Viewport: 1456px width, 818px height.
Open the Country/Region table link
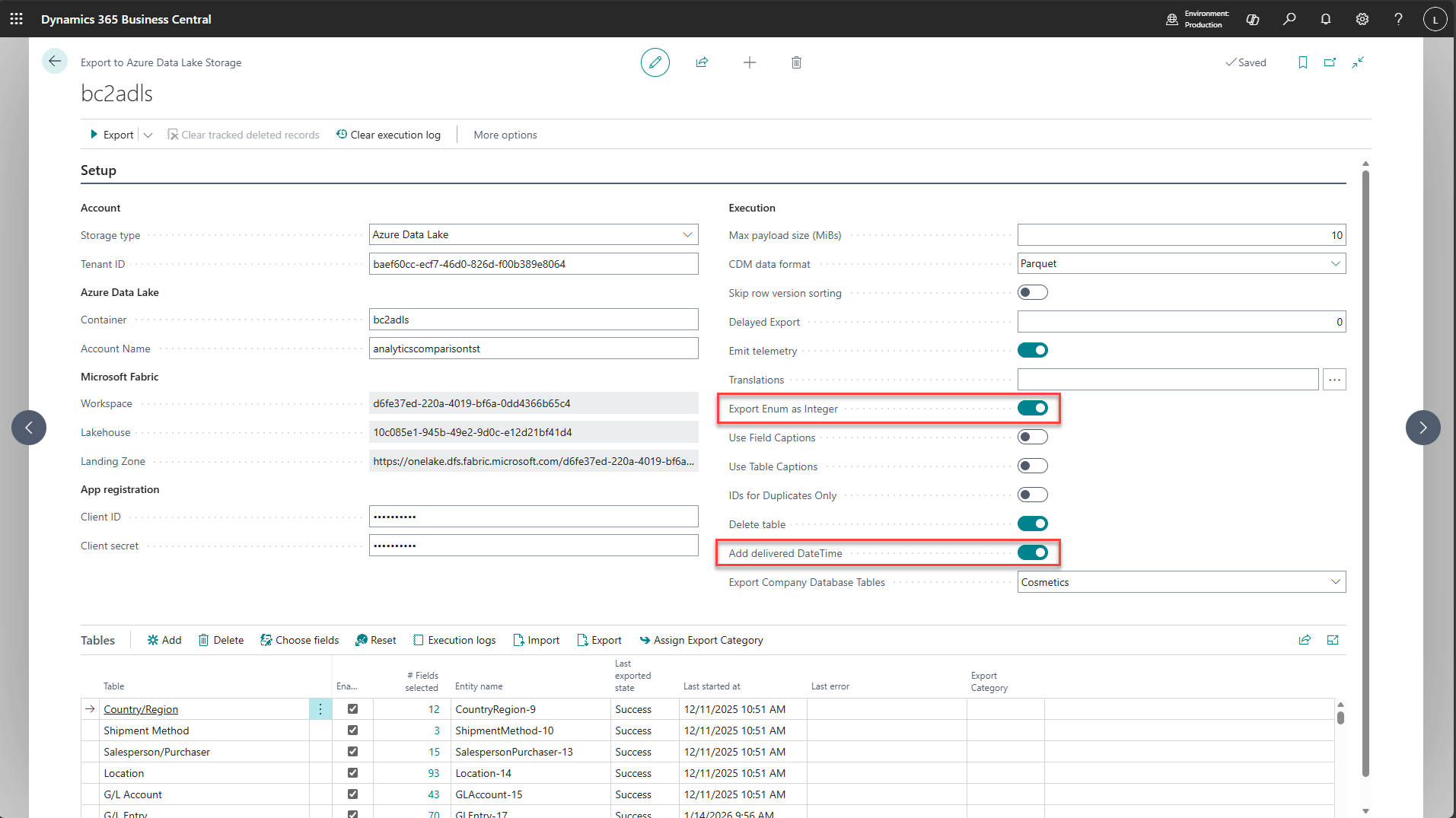[141, 709]
